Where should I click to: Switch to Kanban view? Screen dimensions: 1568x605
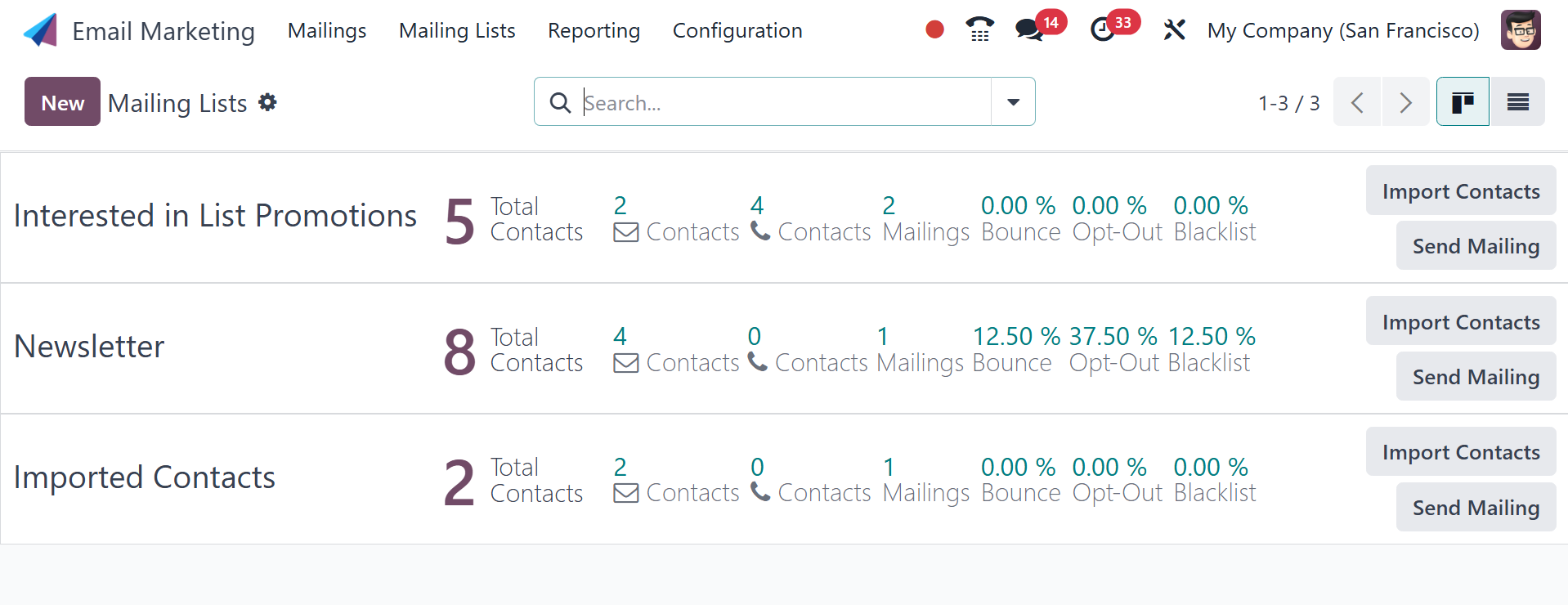click(x=1463, y=102)
